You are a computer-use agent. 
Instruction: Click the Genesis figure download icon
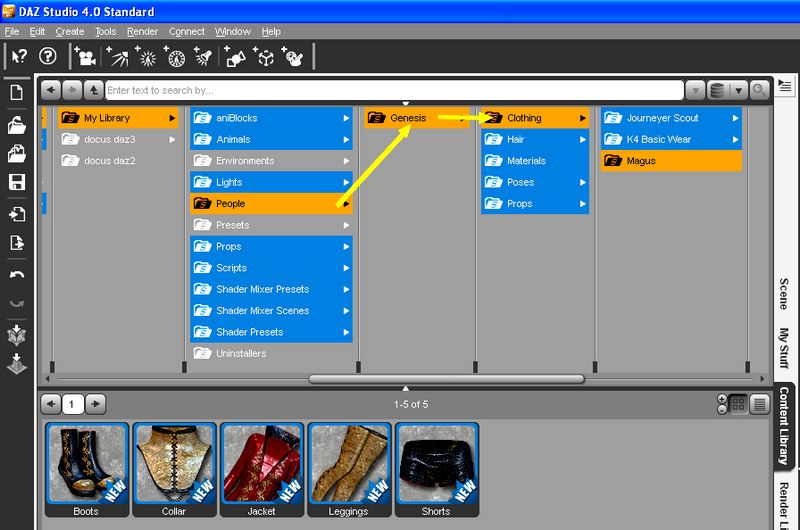(x=17, y=335)
